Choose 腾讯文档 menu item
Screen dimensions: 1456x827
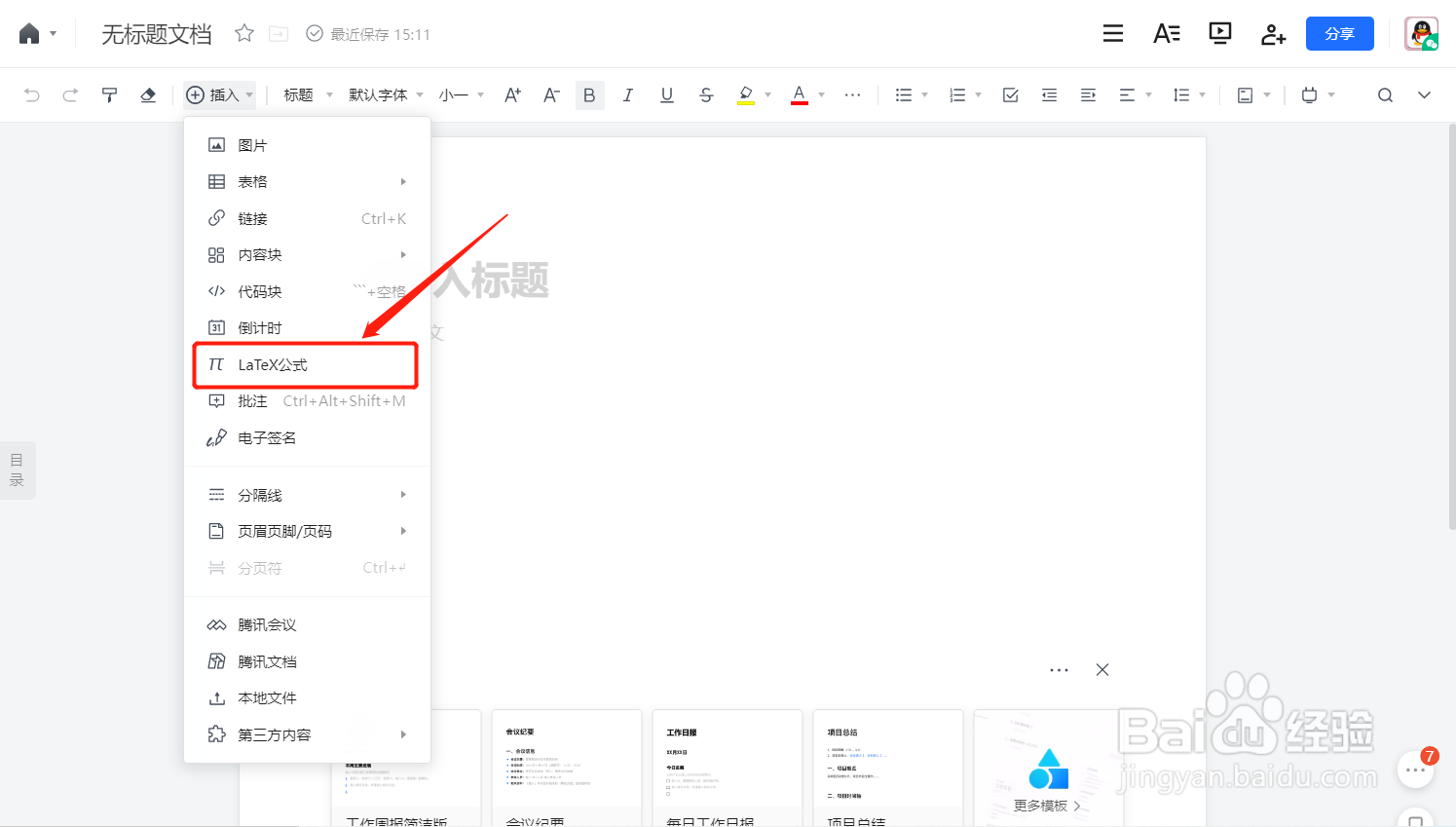(307, 661)
